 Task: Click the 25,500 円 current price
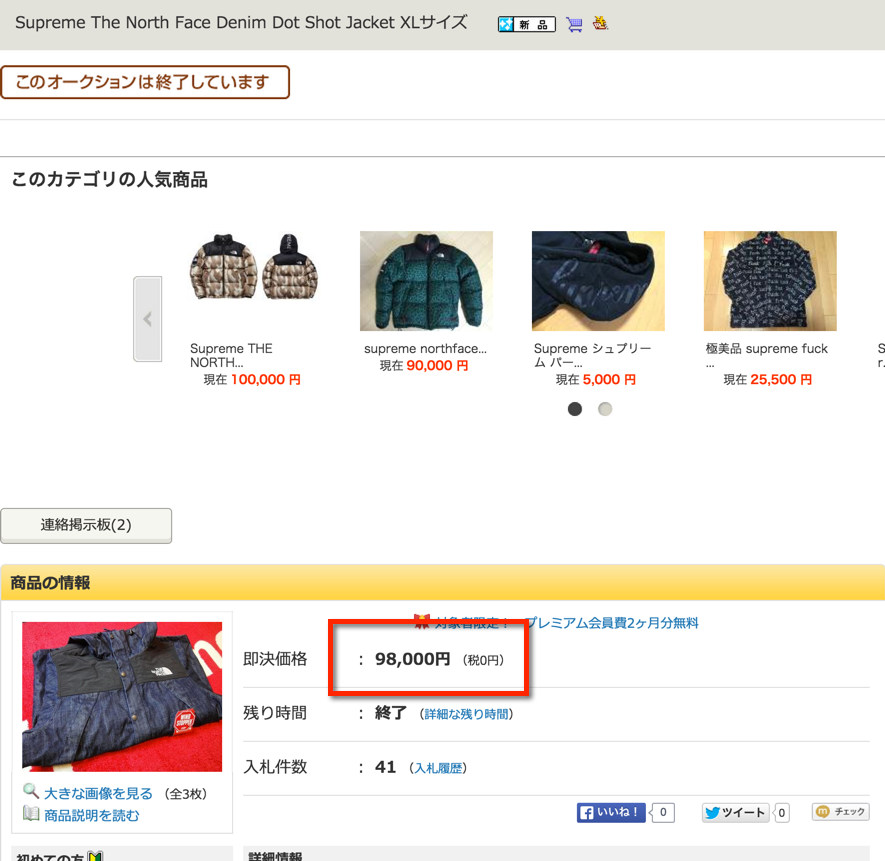coord(781,379)
